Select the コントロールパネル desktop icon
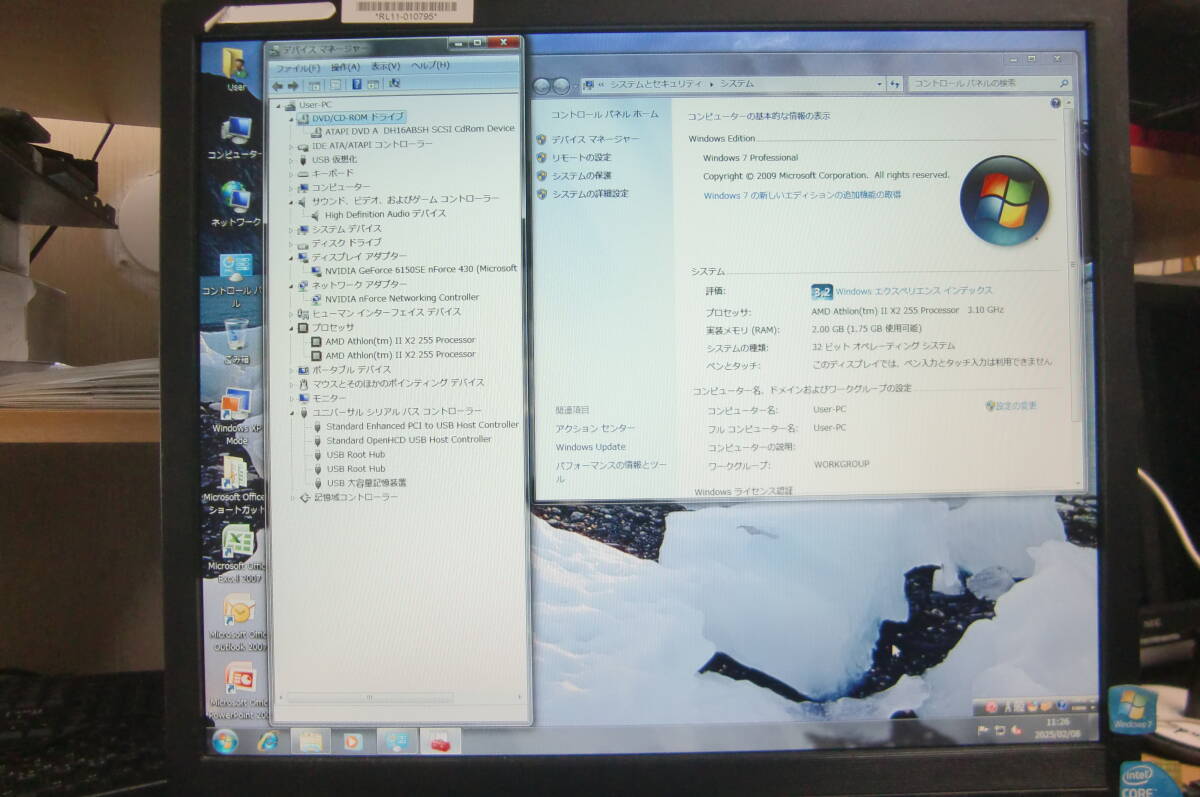Image resolution: width=1200 pixels, height=797 pixels. (x=236, y=280)
